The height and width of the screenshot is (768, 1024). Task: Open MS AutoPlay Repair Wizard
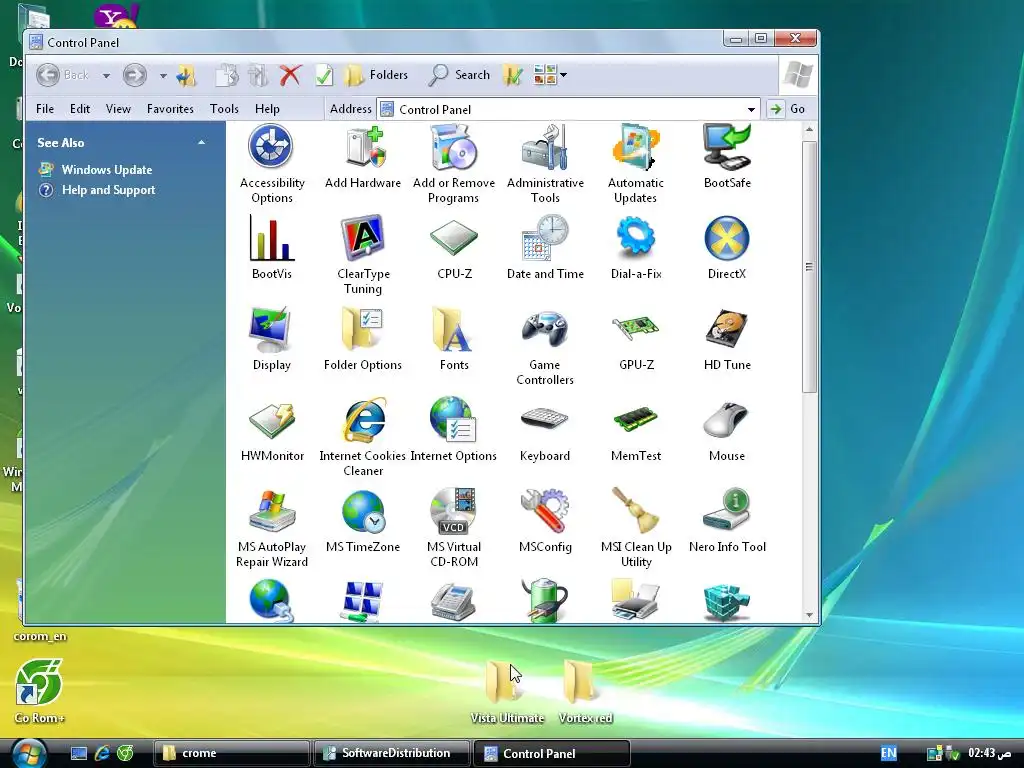tap(272, 527)
